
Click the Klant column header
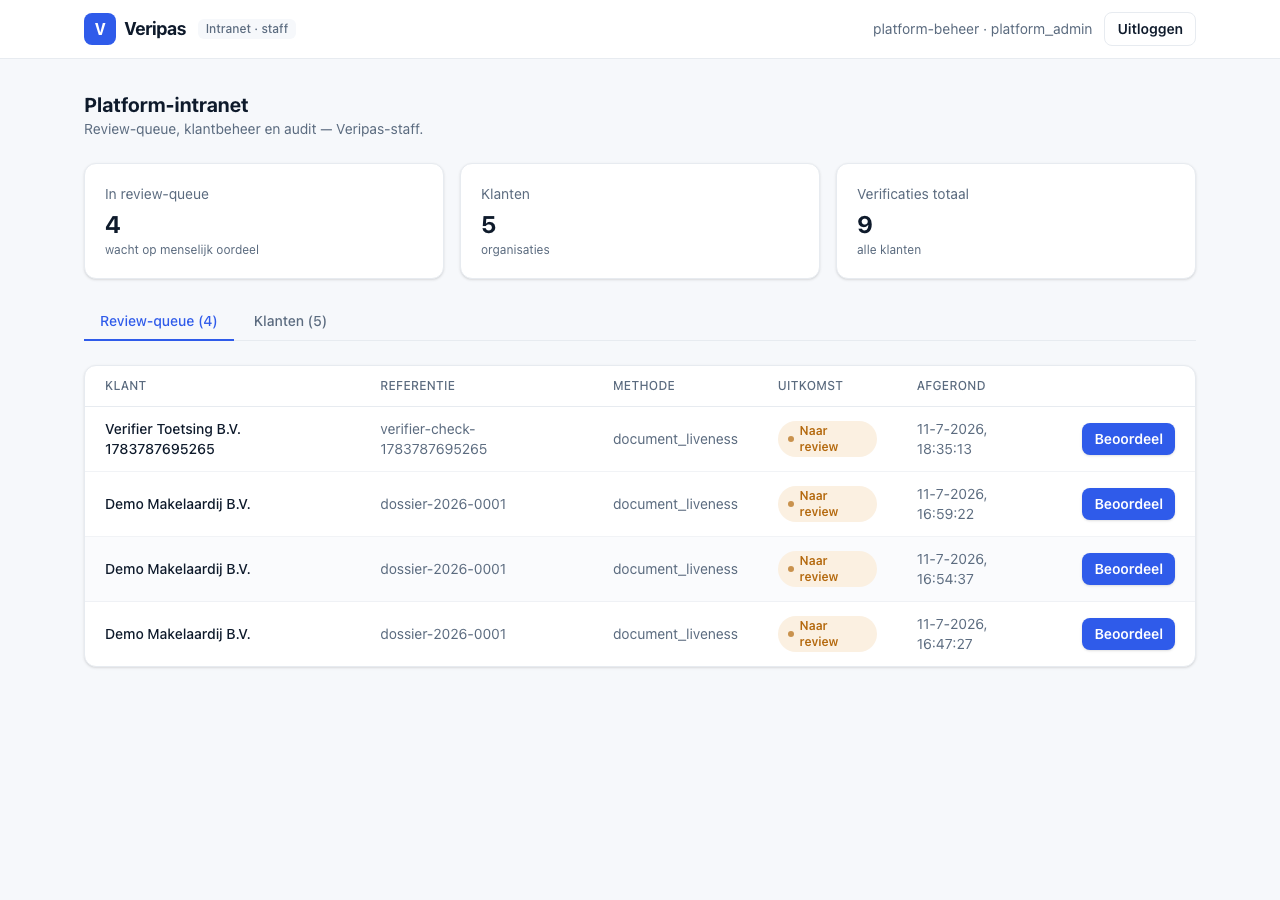126,386
